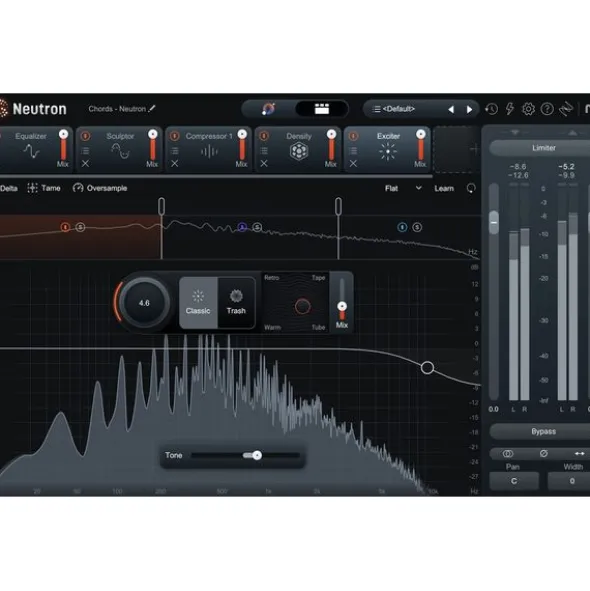Click the second crossover handle

pos(338,206)
